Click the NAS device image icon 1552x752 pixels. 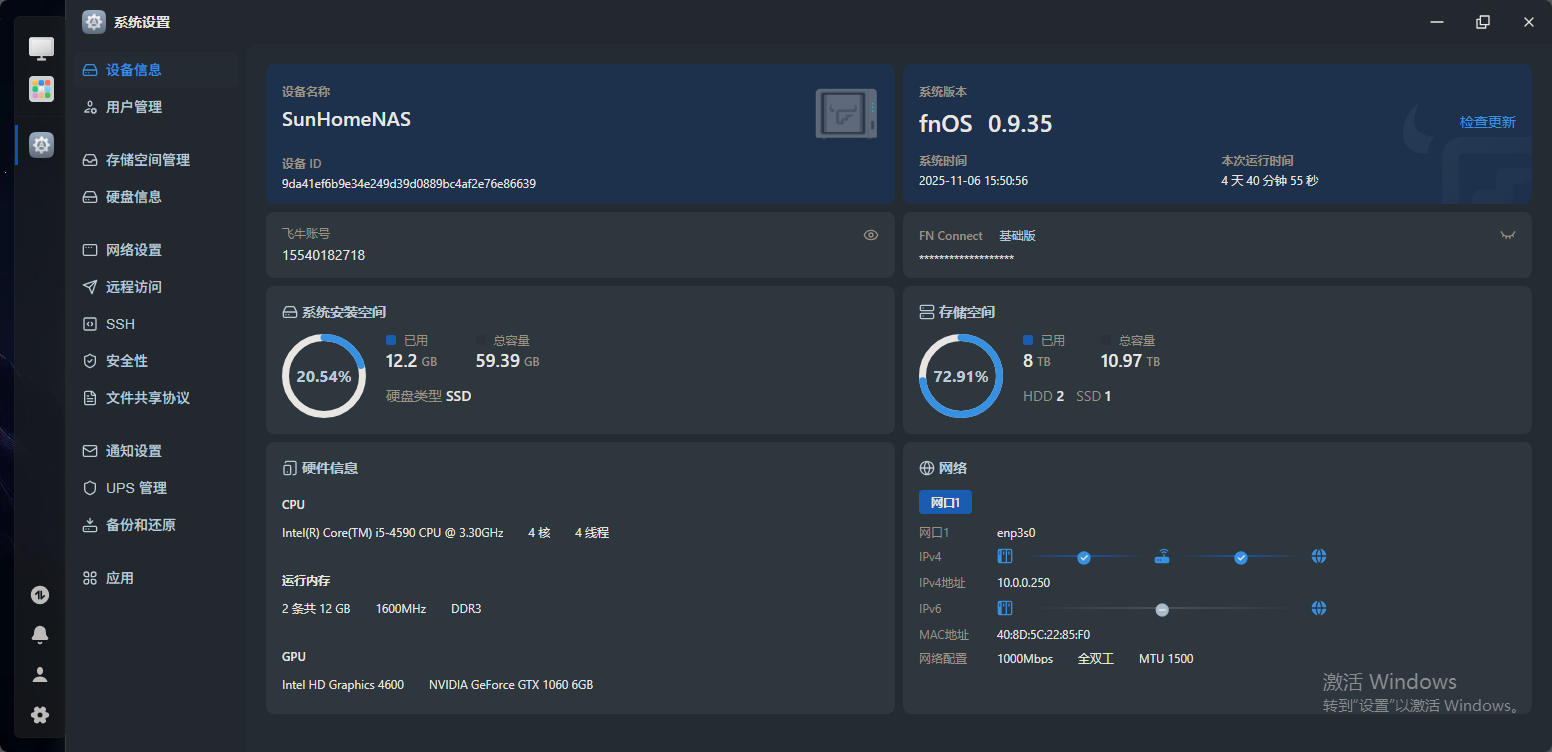[846, 114]
